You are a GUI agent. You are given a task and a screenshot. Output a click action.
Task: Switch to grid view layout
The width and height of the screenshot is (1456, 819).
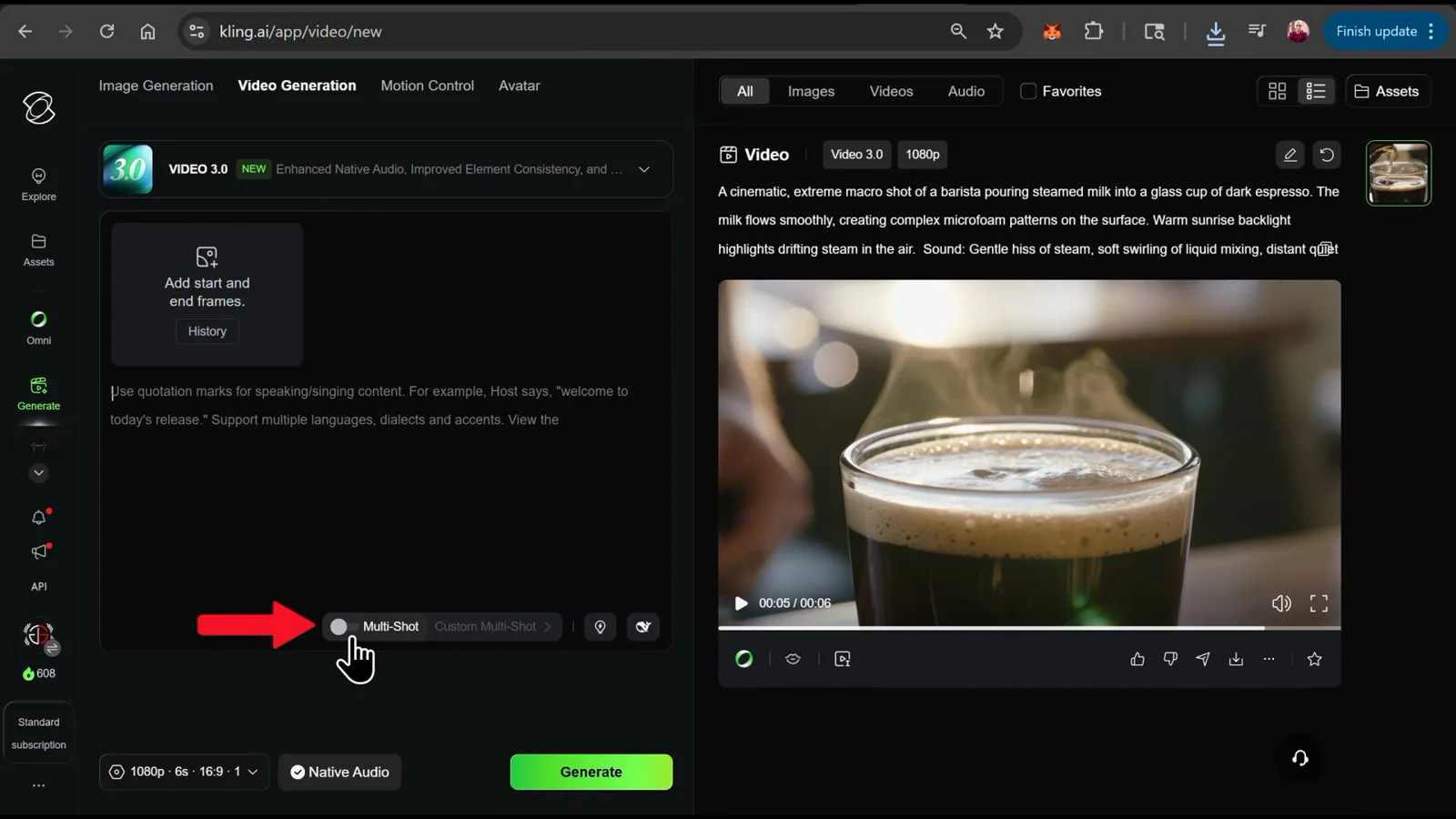click(1277, 91)
